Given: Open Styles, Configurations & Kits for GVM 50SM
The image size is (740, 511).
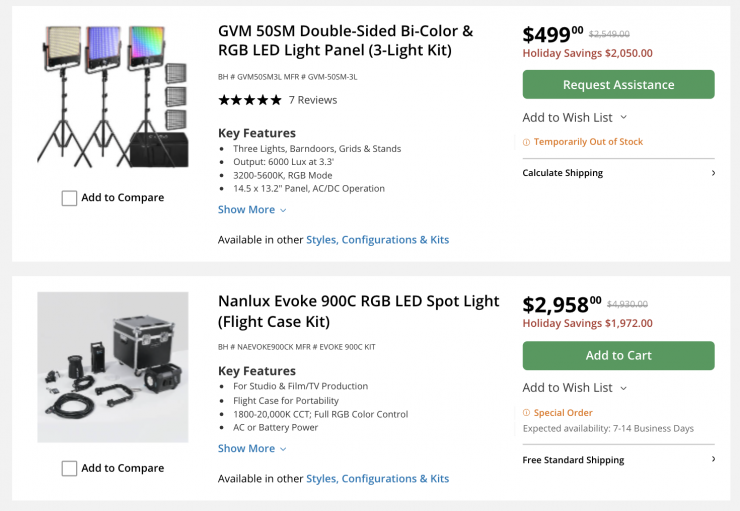Looking at the screenshot, I should (x=377, y=240).
